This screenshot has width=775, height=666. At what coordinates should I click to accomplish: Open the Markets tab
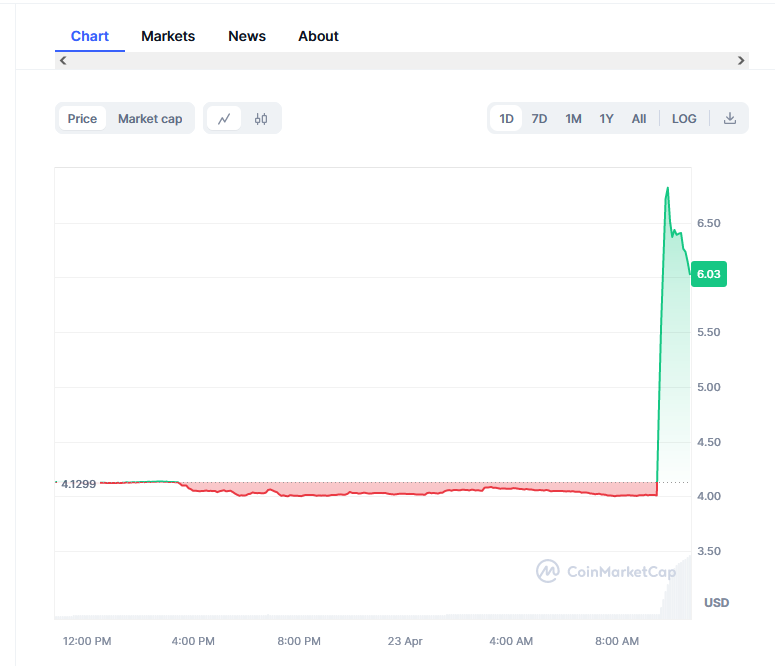pos(168,36)
